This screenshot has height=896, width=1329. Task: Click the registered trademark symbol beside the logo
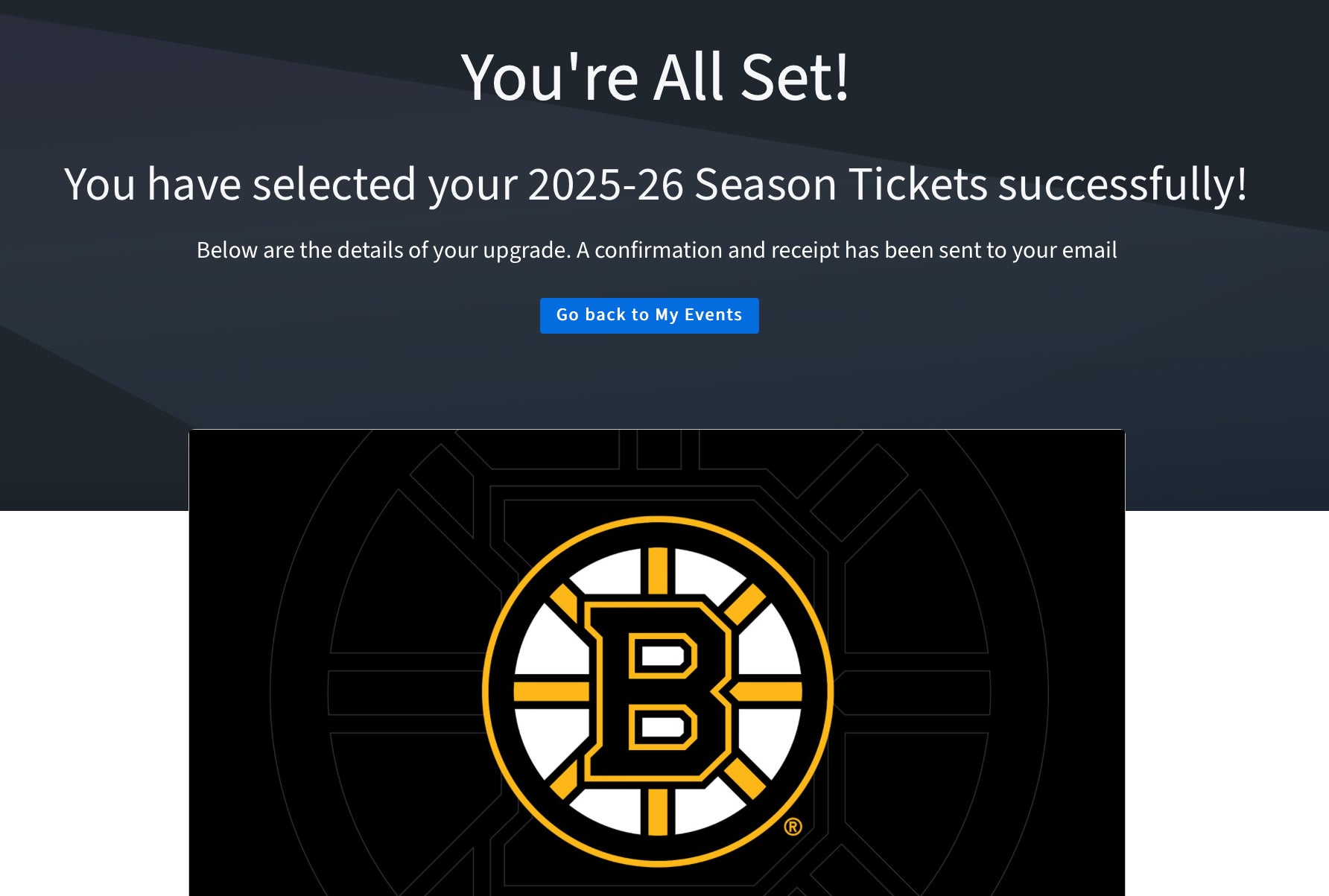coord(793,827)
